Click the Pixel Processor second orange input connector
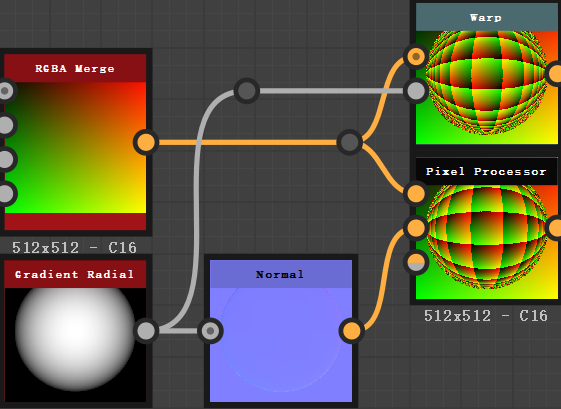 [x=416, y=228]
